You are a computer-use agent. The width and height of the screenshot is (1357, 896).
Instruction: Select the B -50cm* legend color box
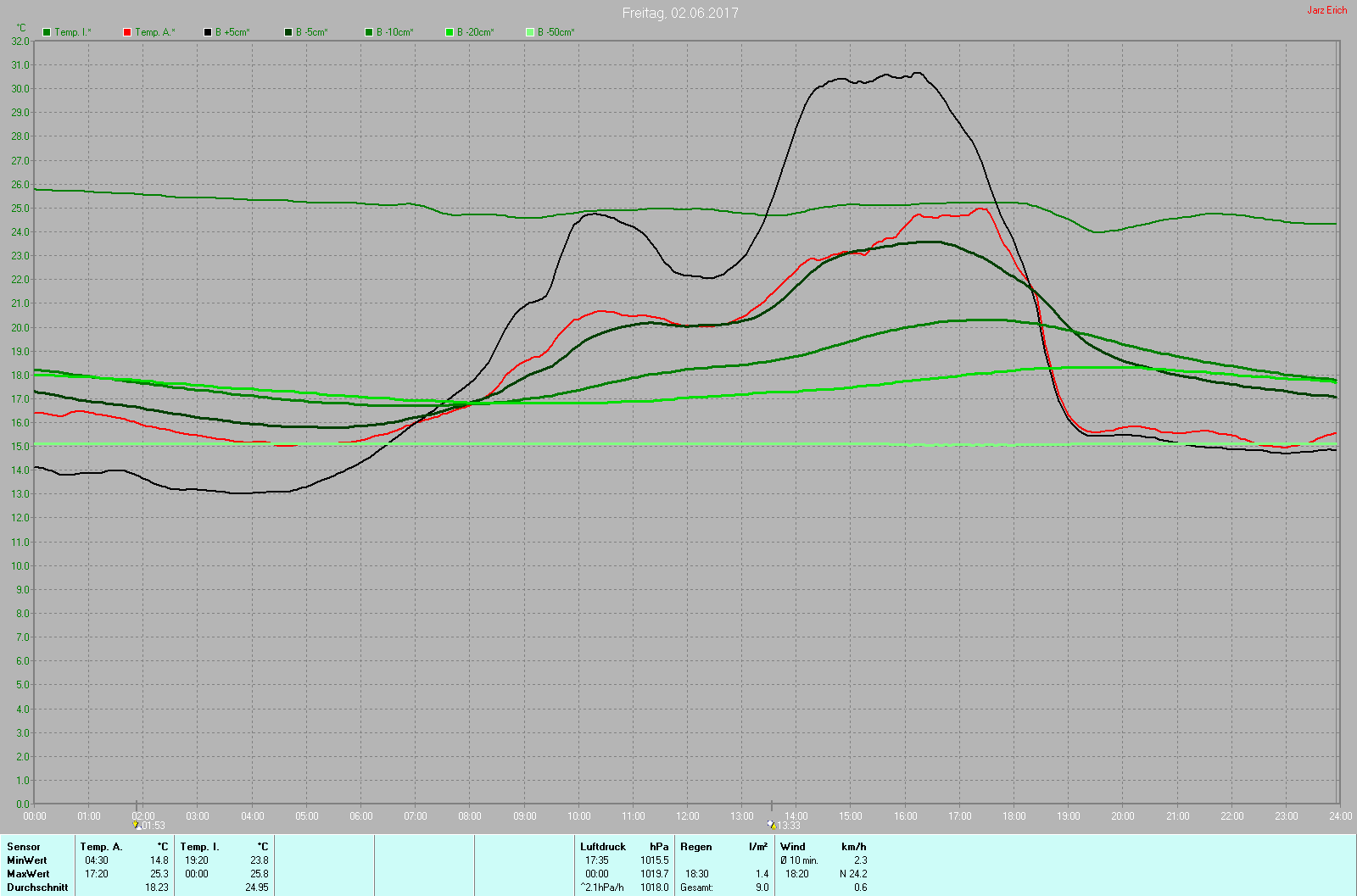[x=530, y=32]
